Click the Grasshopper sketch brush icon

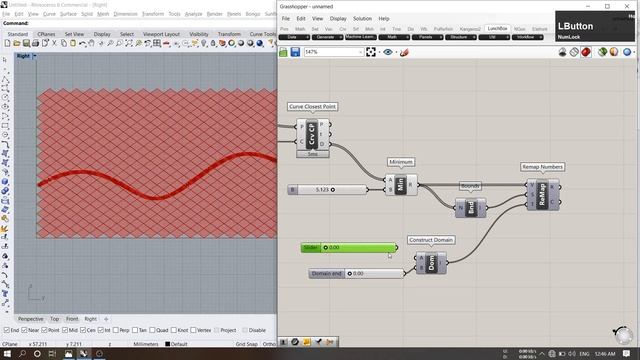pos(404,52)
